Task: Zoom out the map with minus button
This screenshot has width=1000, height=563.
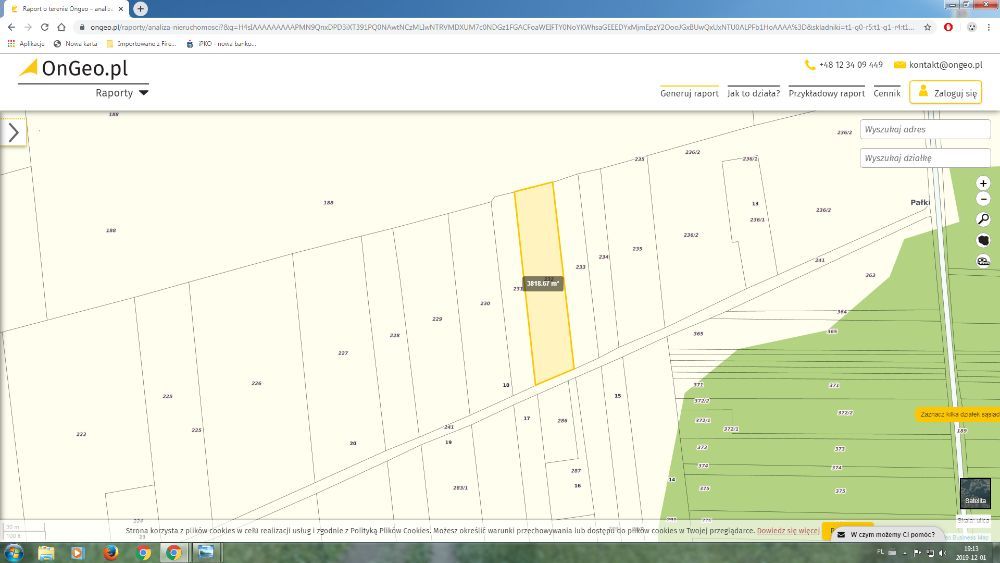Action: (x=983, y=199)
